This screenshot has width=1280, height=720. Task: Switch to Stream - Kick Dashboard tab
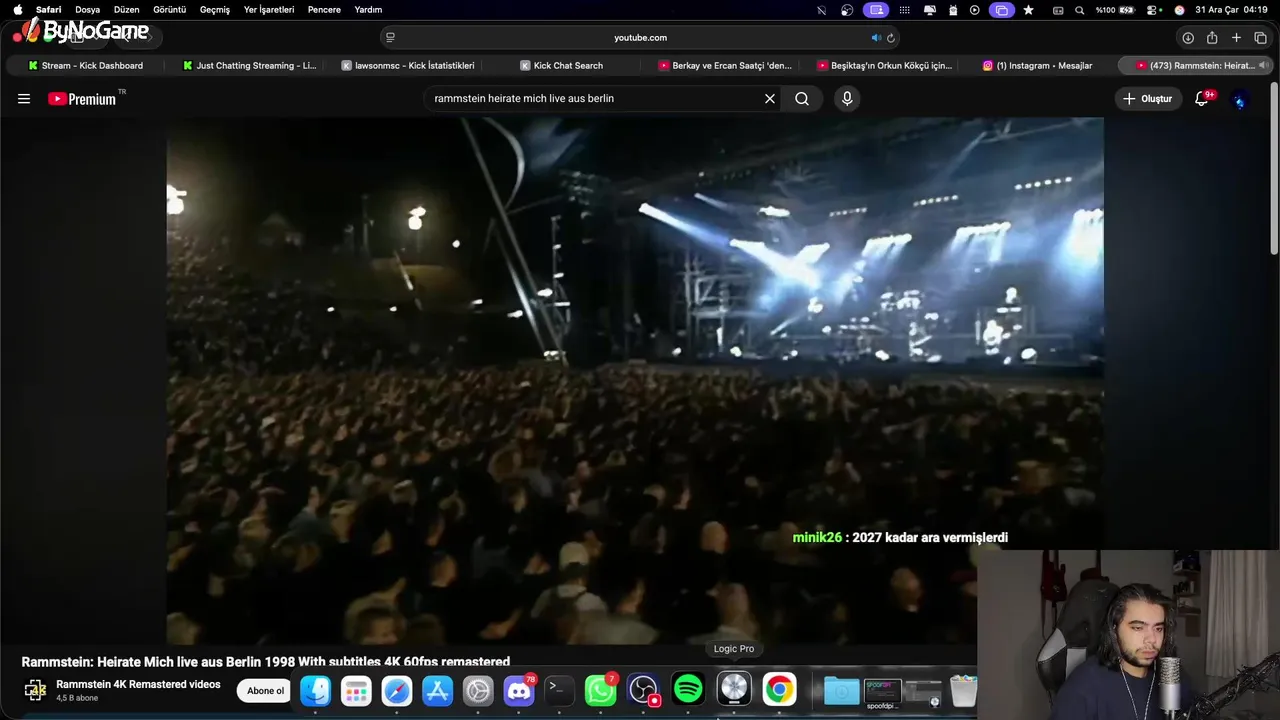pyautogui.click(x=85, y=66)
